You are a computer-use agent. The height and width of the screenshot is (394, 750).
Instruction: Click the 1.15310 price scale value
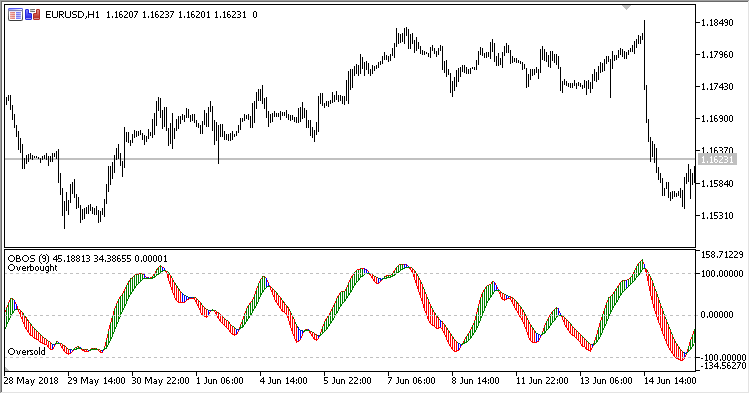[717, 216]
